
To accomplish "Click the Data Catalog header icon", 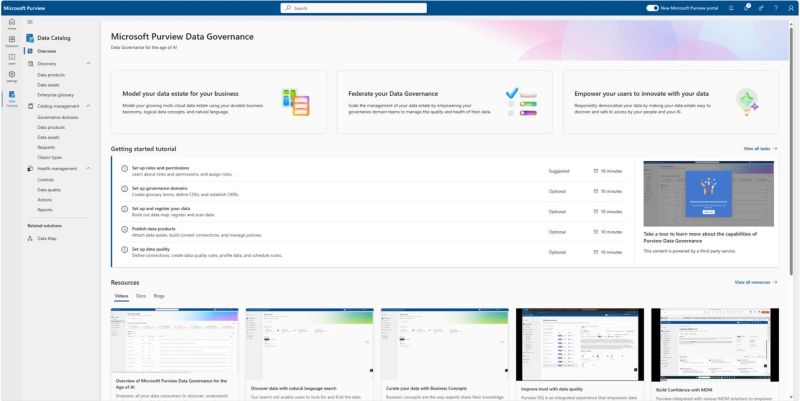I will pyautogui.click(x=30, y=38).
